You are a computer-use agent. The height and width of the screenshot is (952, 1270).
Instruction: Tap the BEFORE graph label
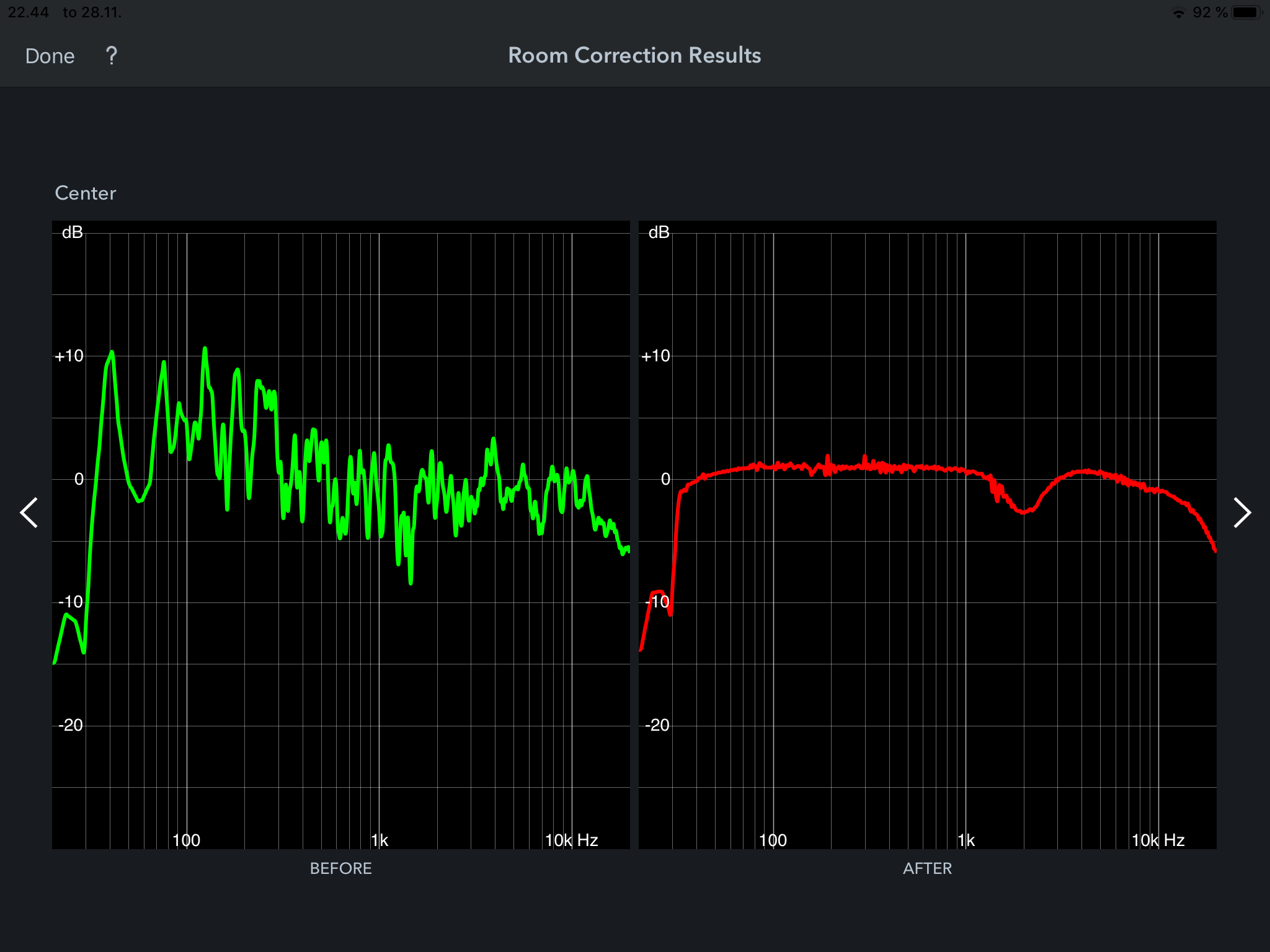click(340, 868)
